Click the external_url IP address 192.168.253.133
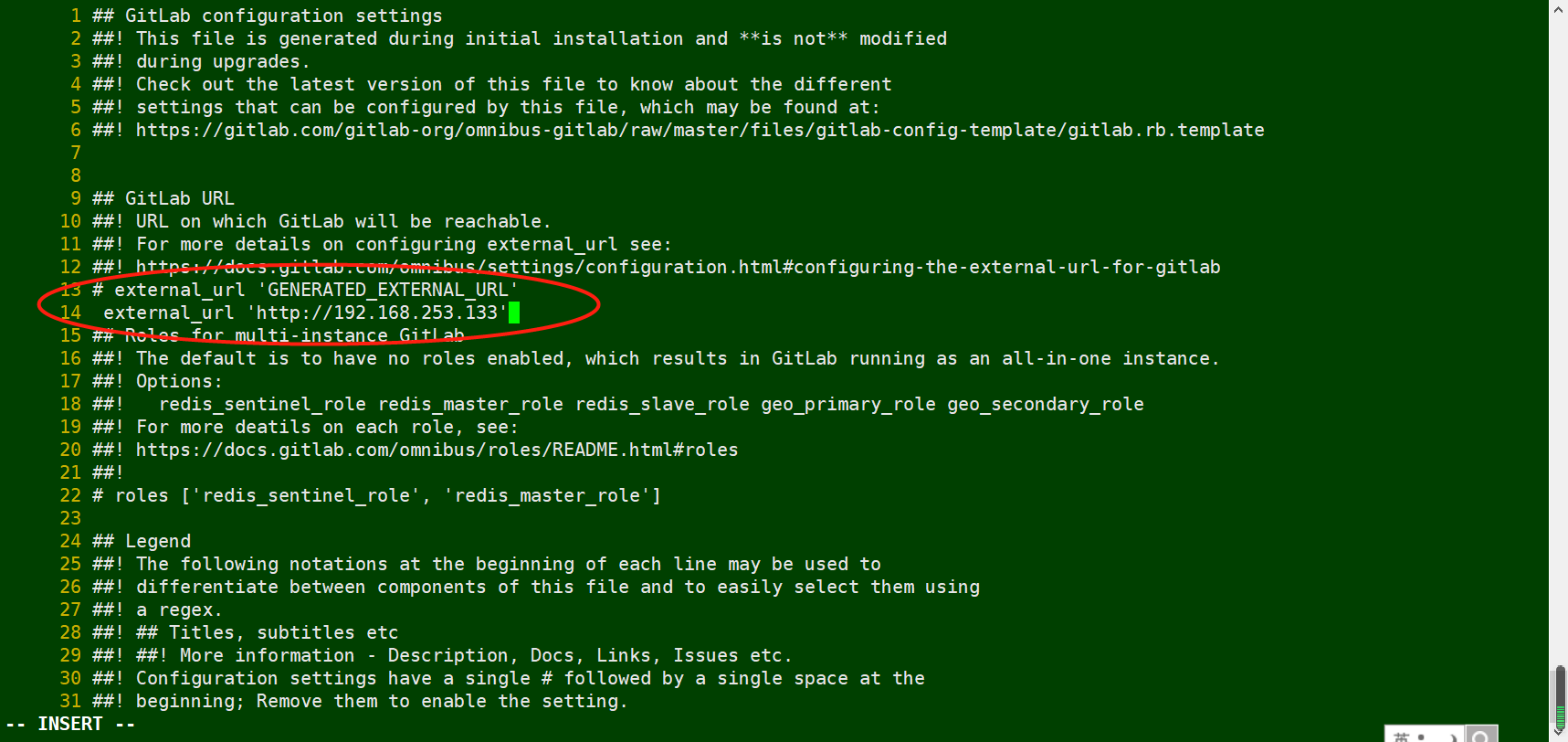The image size is (1568, 742). pyautogui.click(x=416, y=313)
